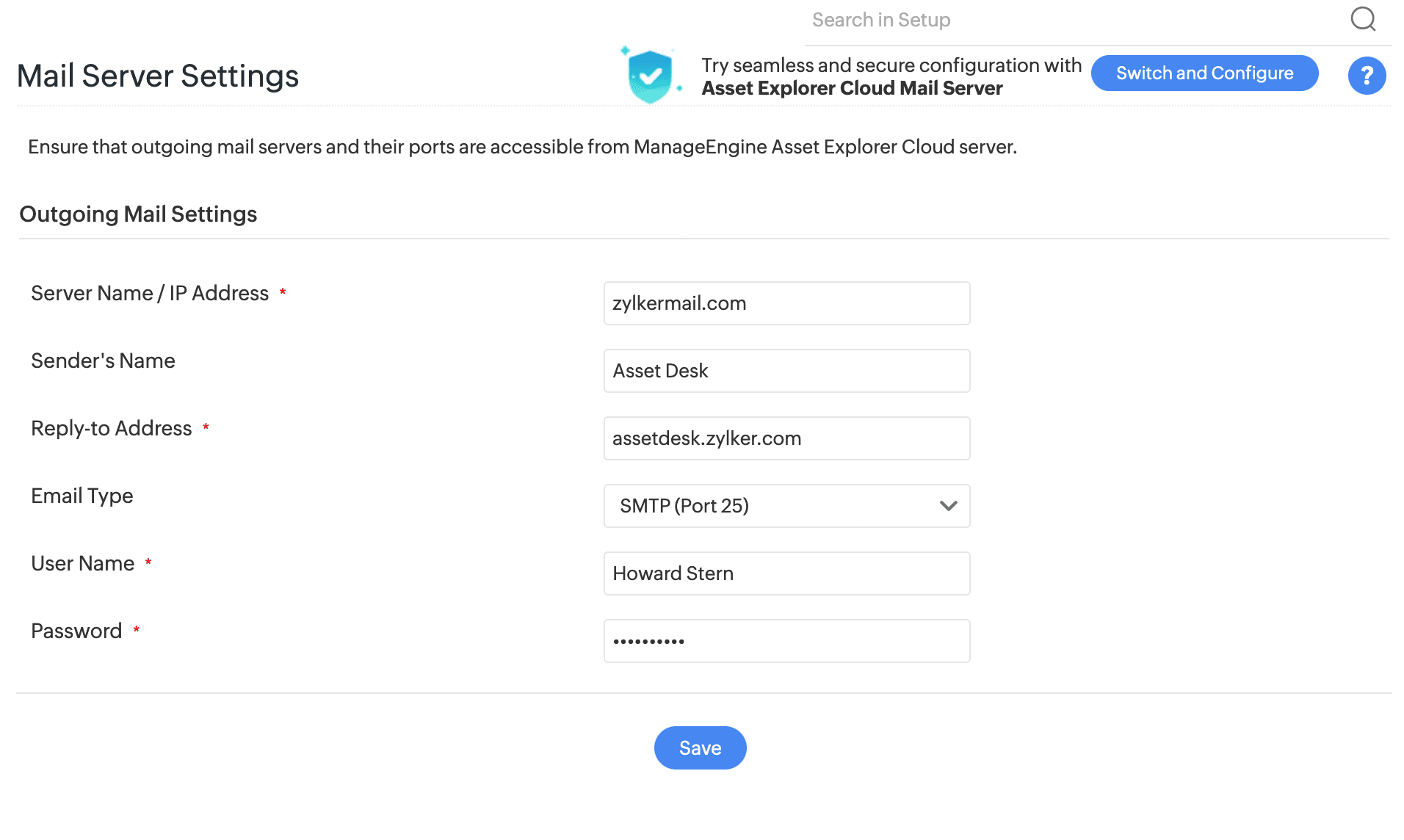This screenshot has width=1404, height=840.
Task: Click the Save button
Action: pos(700,747)
